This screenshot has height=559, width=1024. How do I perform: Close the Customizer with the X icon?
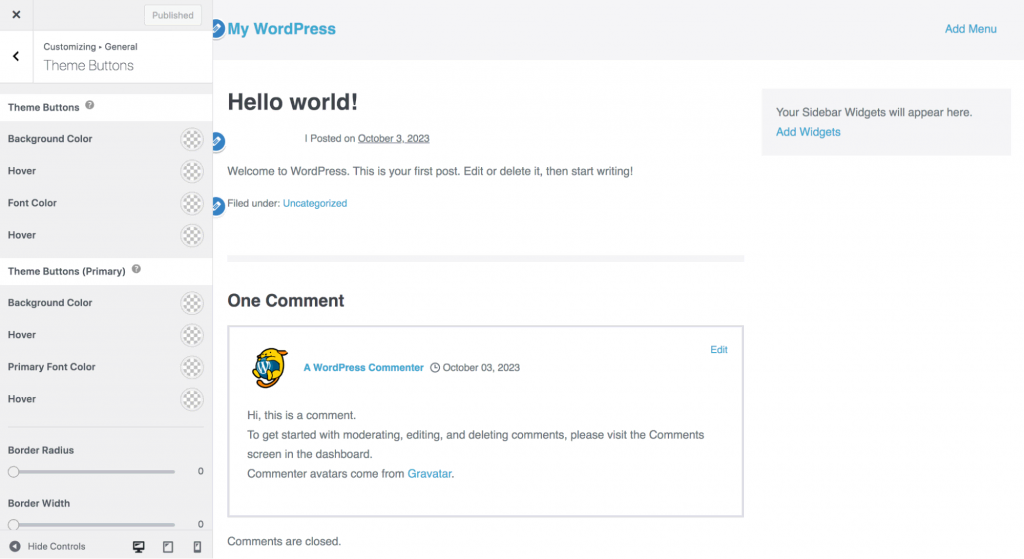click(16, 15)
